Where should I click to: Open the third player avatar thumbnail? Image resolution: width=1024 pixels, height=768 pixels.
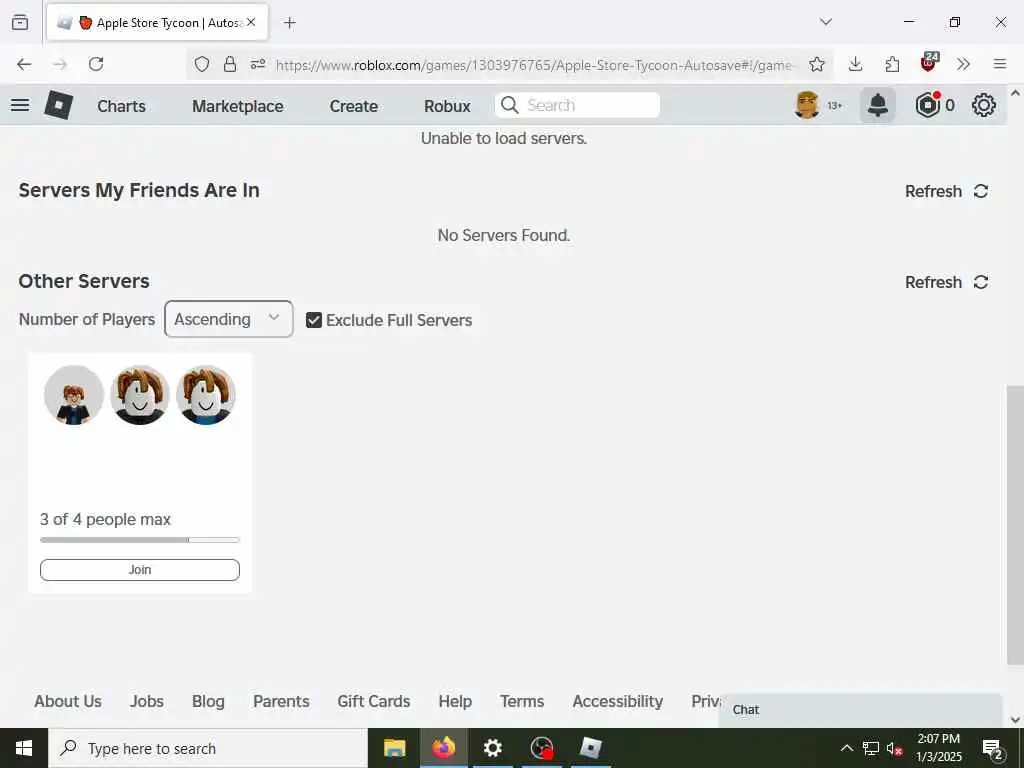pyautogui.click(x=206, y=395)
